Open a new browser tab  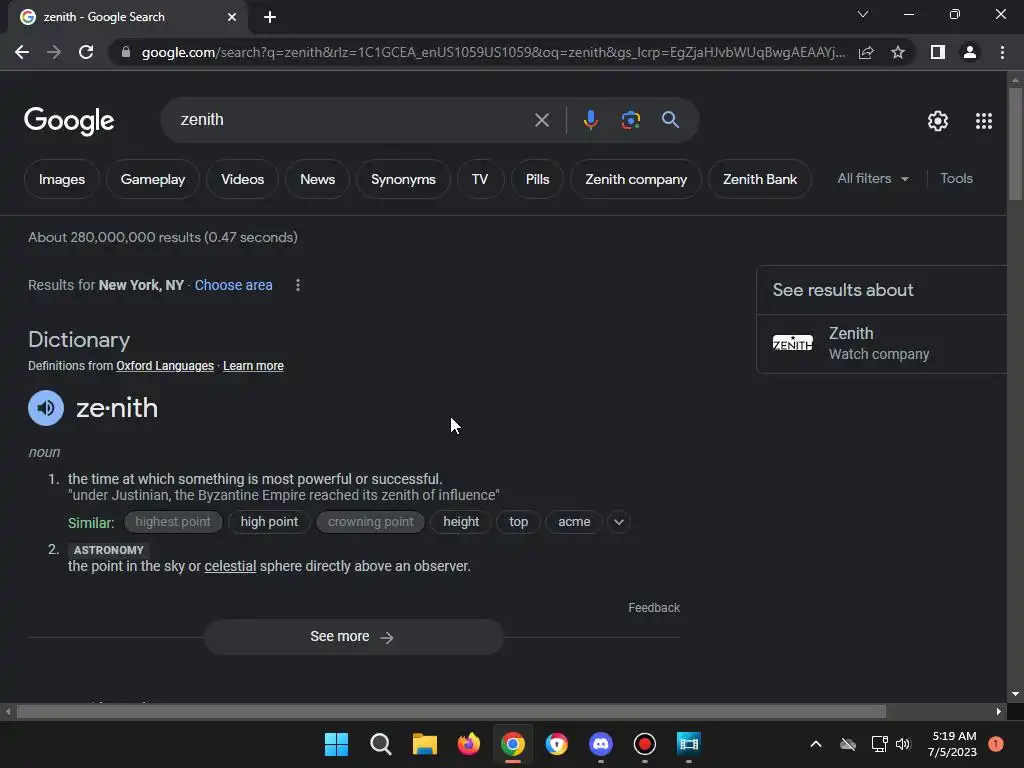pos(270,17)
